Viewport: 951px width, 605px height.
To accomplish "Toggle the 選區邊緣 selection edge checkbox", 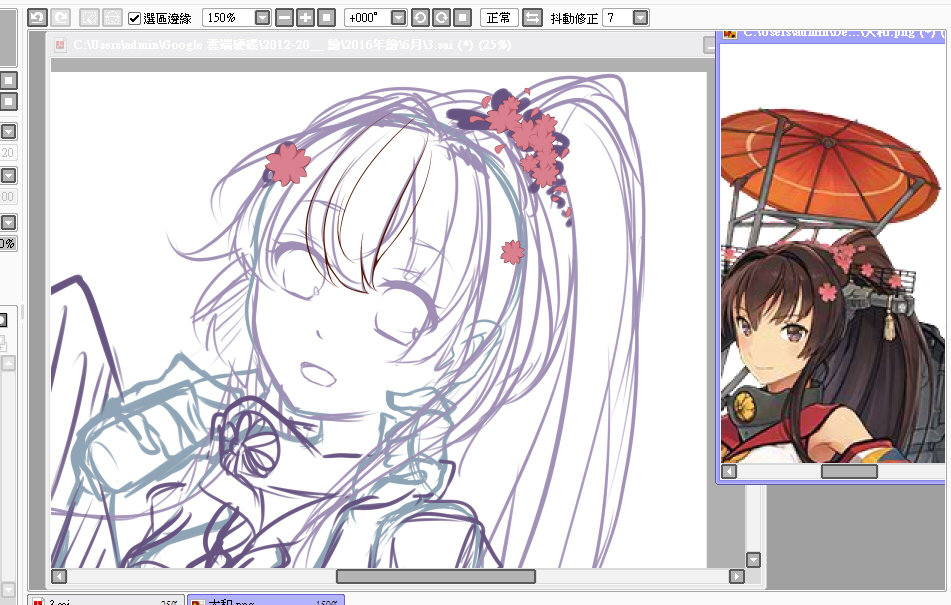I will (135, 19).
